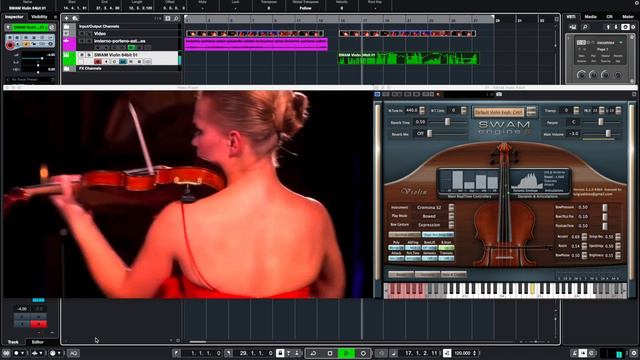Click the green SWAM Violin MIDI event
This screenshot has height=360, width=640.
[408, 58]
